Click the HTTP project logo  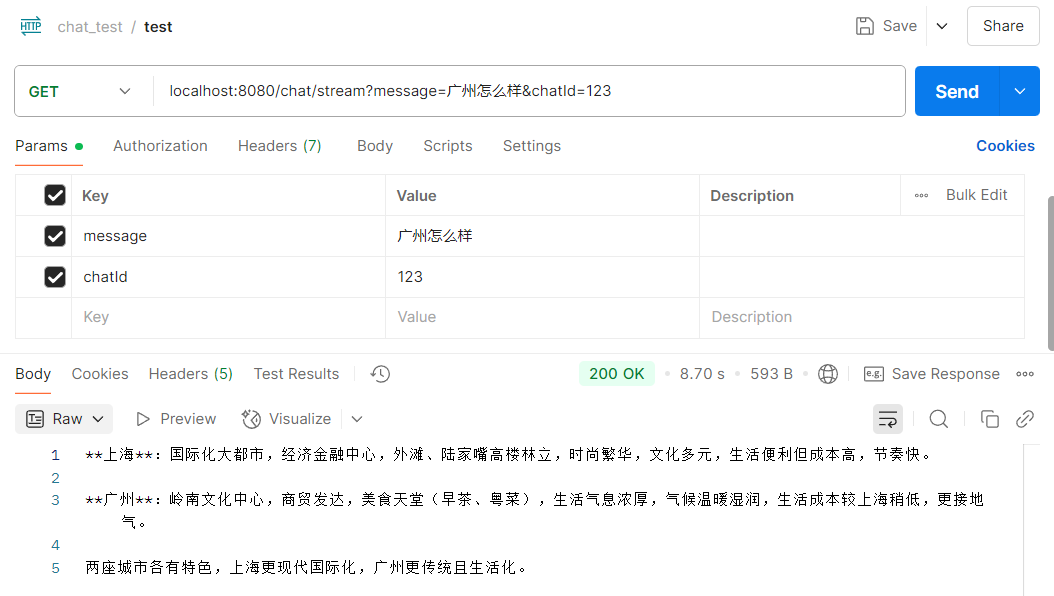[30, 26]
